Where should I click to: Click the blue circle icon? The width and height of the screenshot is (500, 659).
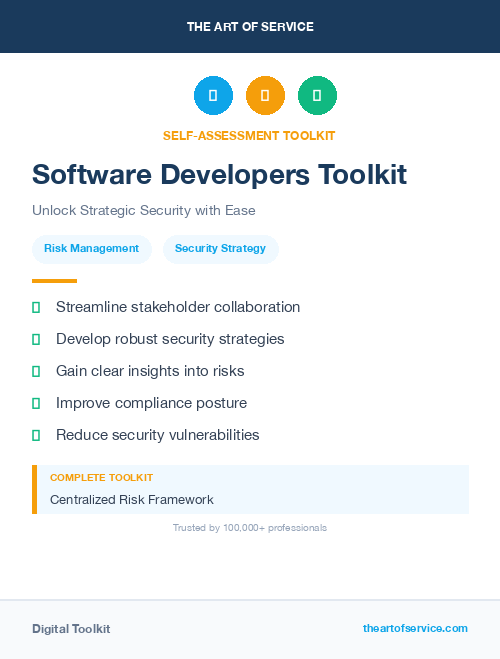click(213, 95)
